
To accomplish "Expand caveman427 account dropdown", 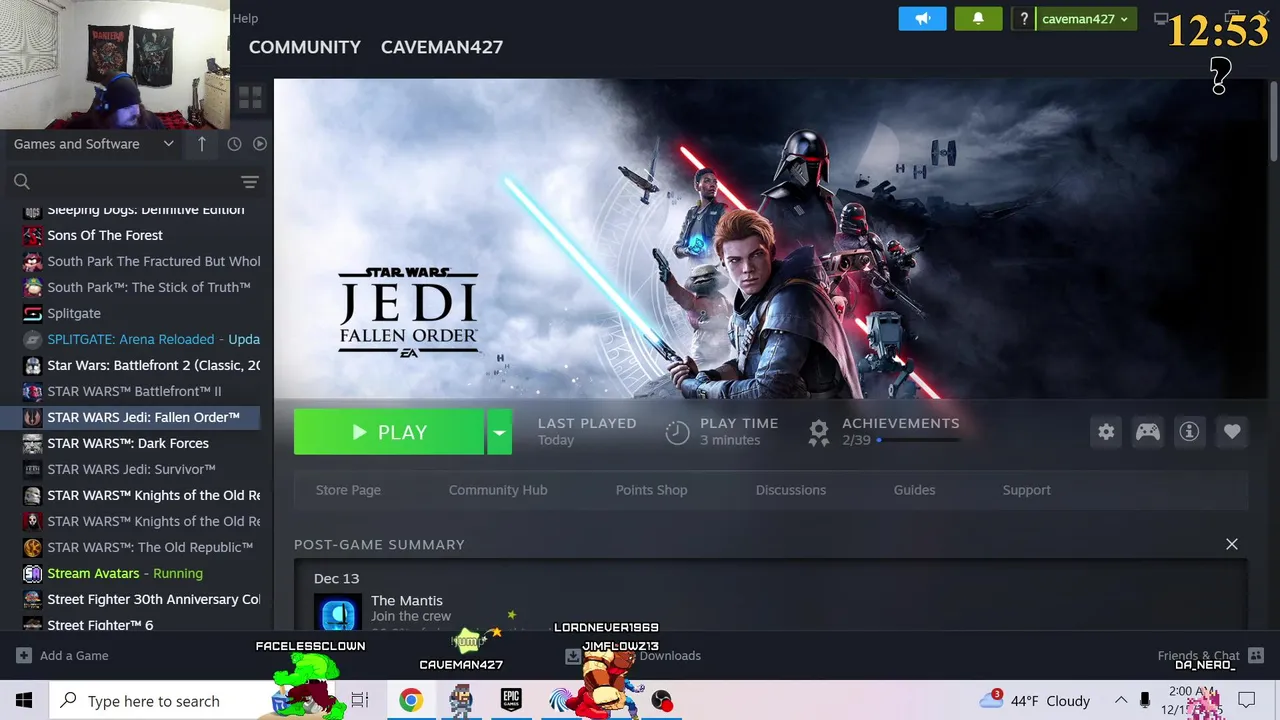I will [1085, 19].
